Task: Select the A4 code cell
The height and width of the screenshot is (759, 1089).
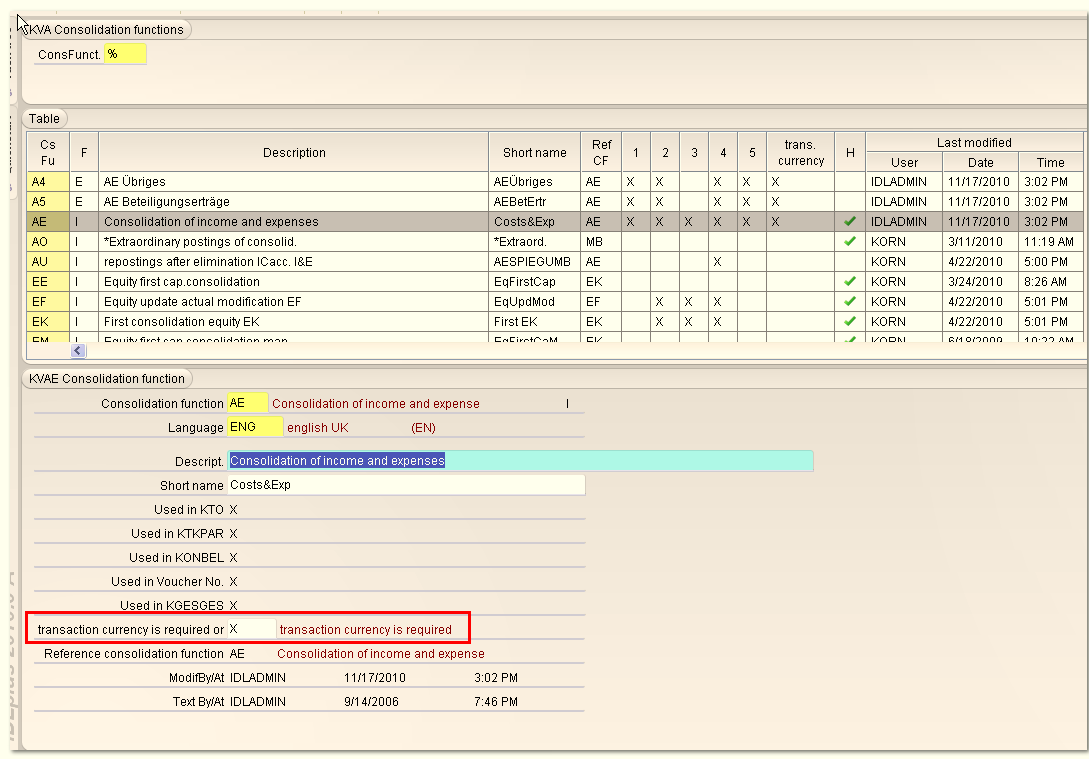Action: click(x=48, y=182)
